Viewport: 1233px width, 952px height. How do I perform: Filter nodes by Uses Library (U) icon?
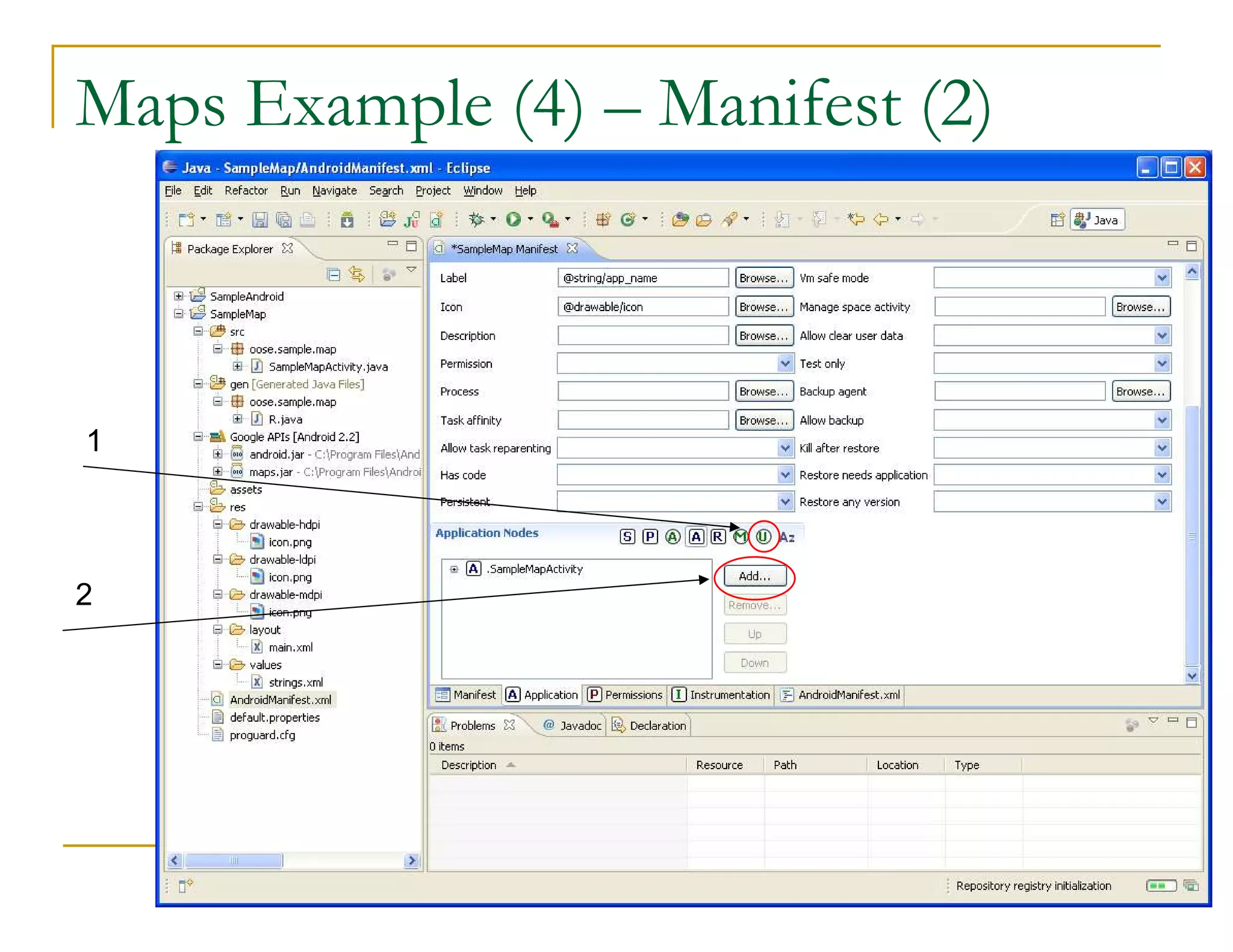(763, 537)
